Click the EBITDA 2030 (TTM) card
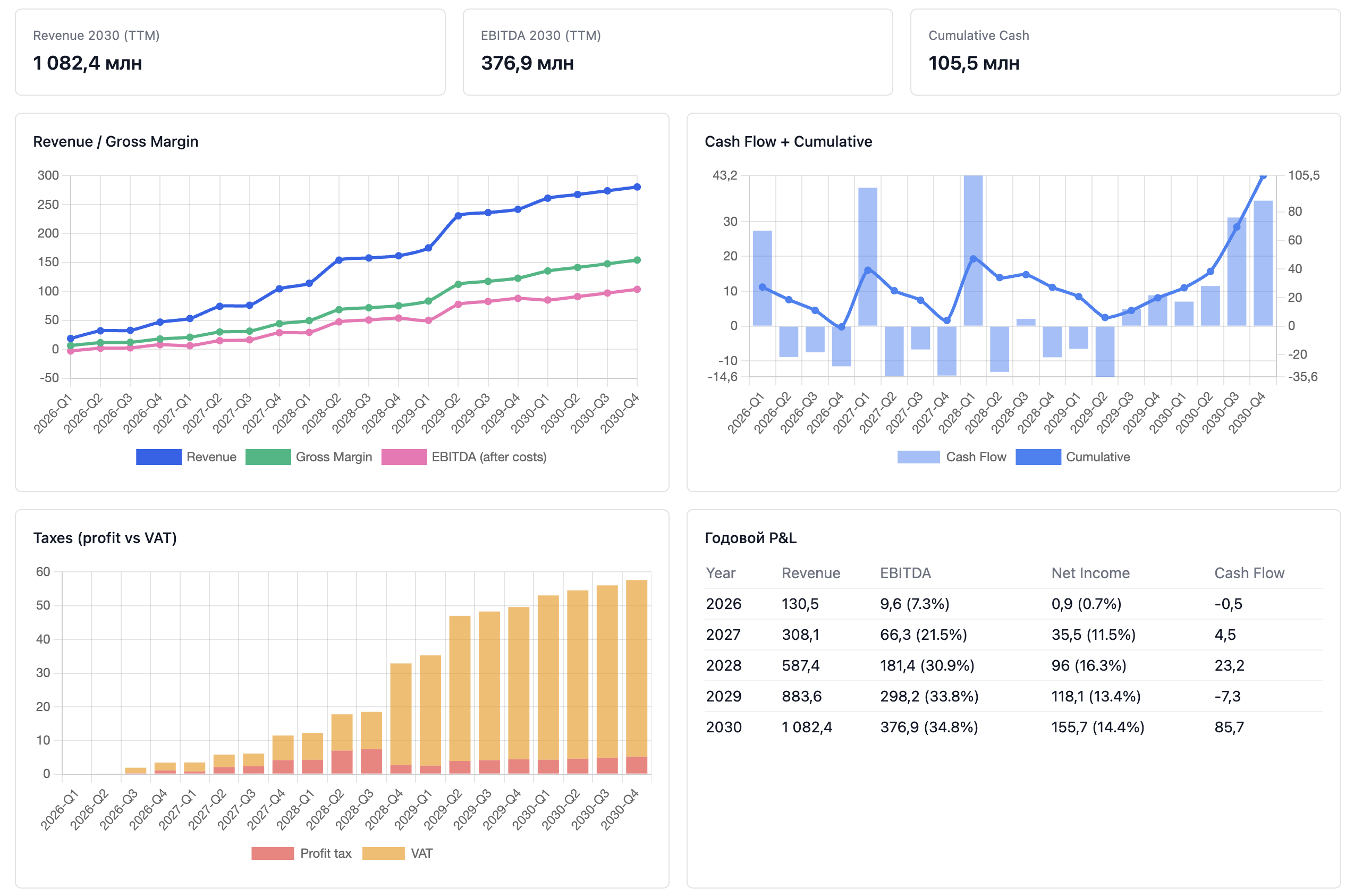Image resolution: width=1354 pixels, height=896 pixels. (x=677, y=52)
